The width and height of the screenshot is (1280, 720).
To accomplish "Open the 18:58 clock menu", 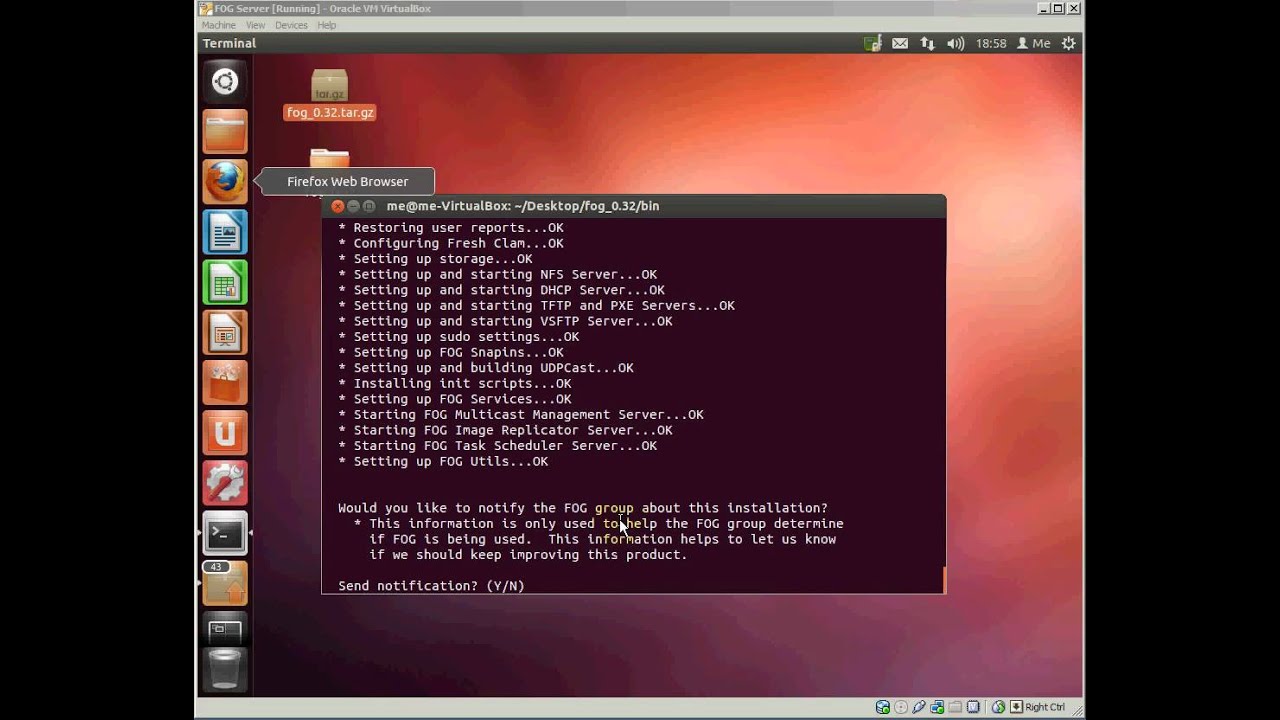I will pyautogui.click(x=991, y=43).
